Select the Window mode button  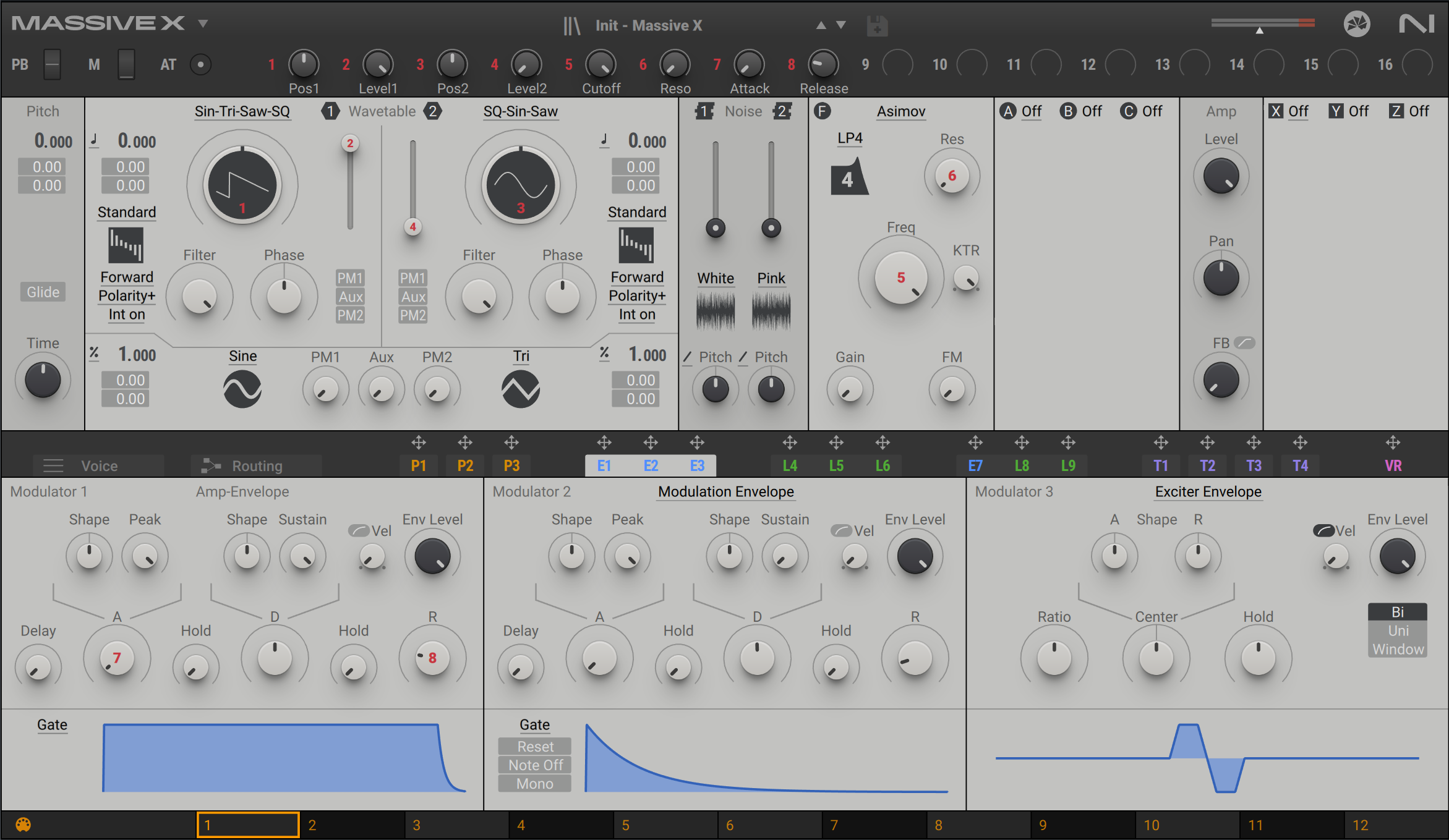point(1398,649)
